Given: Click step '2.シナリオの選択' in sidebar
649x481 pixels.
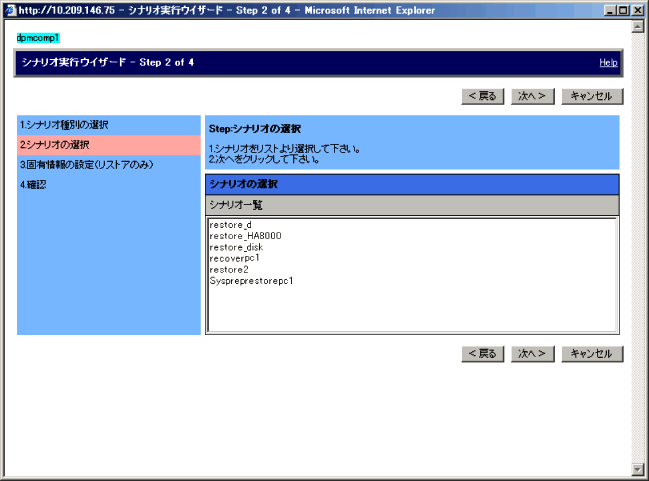Looking at the screenshot, I should (x=109, y=145).
